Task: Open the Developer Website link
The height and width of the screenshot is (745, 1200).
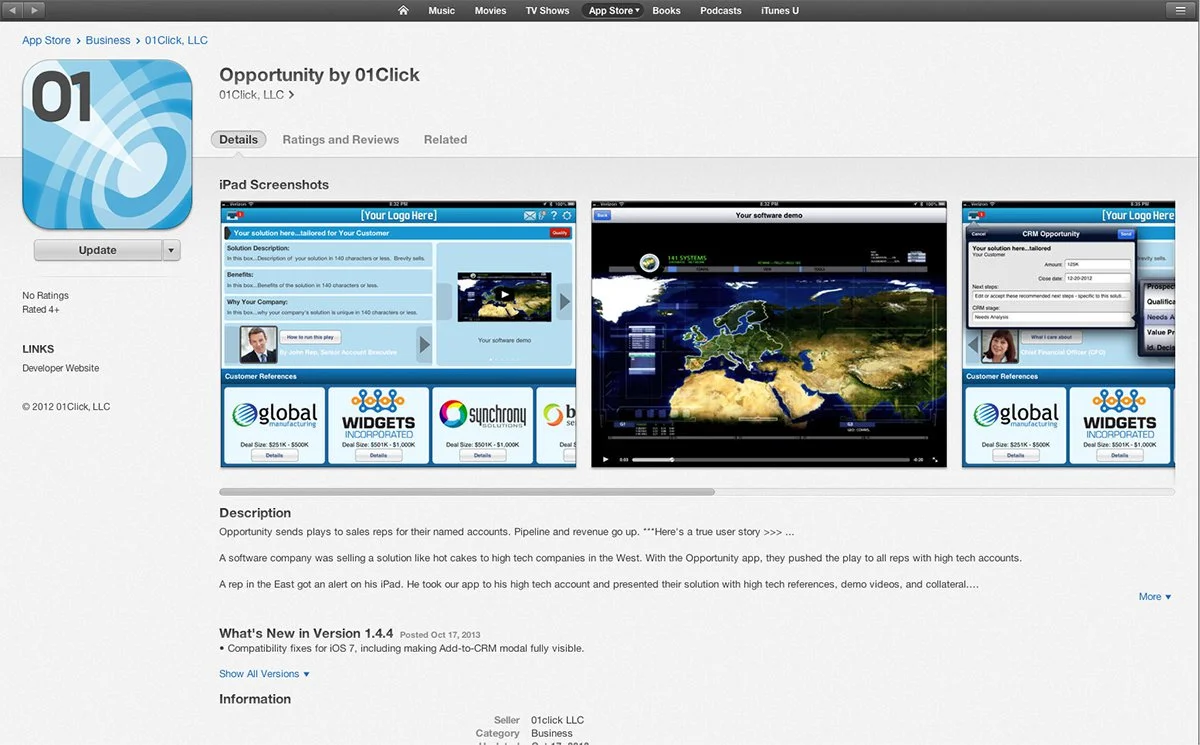Action: (x=61, y=368)
